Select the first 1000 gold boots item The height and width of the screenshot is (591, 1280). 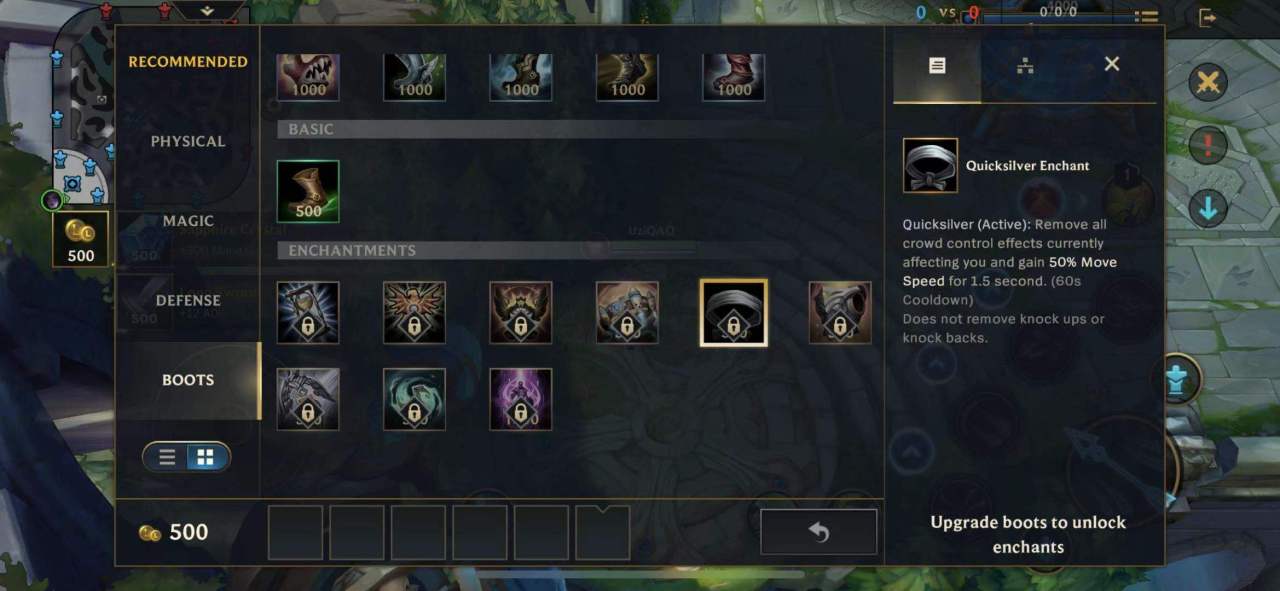(x=308, y=77)
